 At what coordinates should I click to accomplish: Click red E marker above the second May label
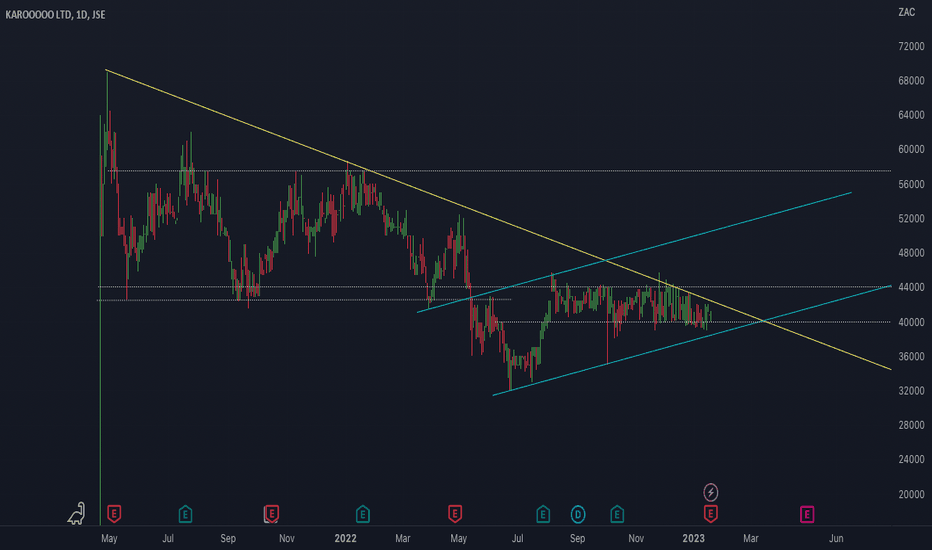pyautogui.click(x=455, y=513)
